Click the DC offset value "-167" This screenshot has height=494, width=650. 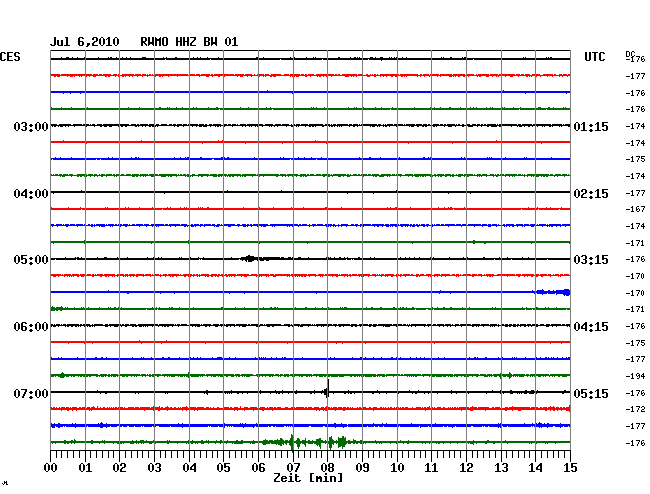coord(635,209)
